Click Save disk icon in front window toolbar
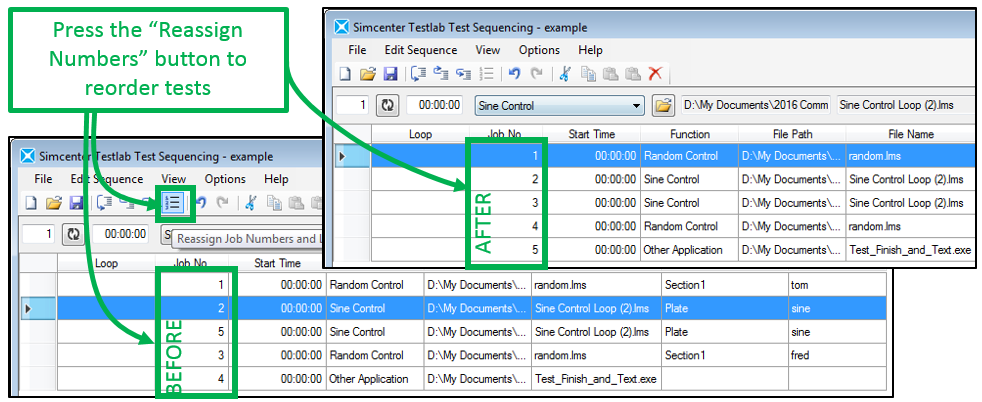 coord(390,75)
